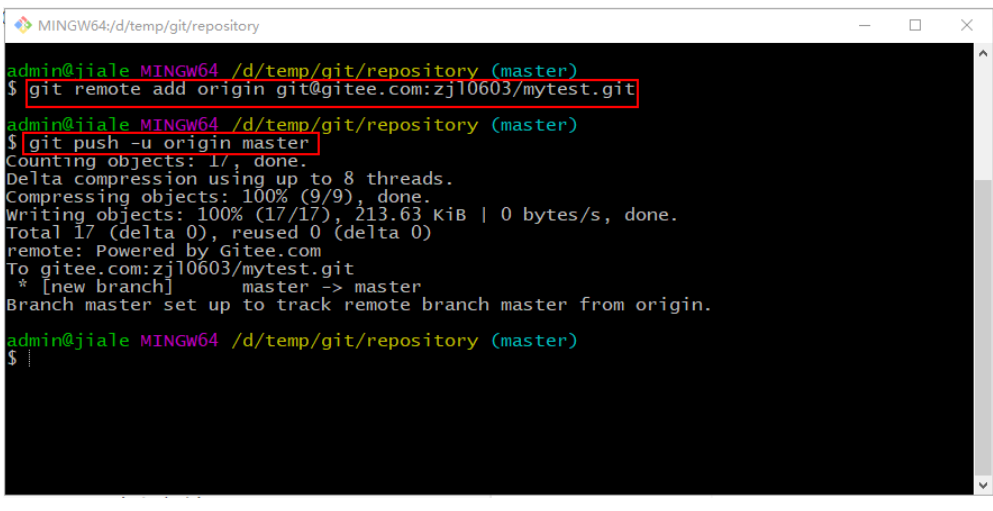Click the '[new branch]' output text
This screenshot has height=511, width=993.
(x=107, y=286)
